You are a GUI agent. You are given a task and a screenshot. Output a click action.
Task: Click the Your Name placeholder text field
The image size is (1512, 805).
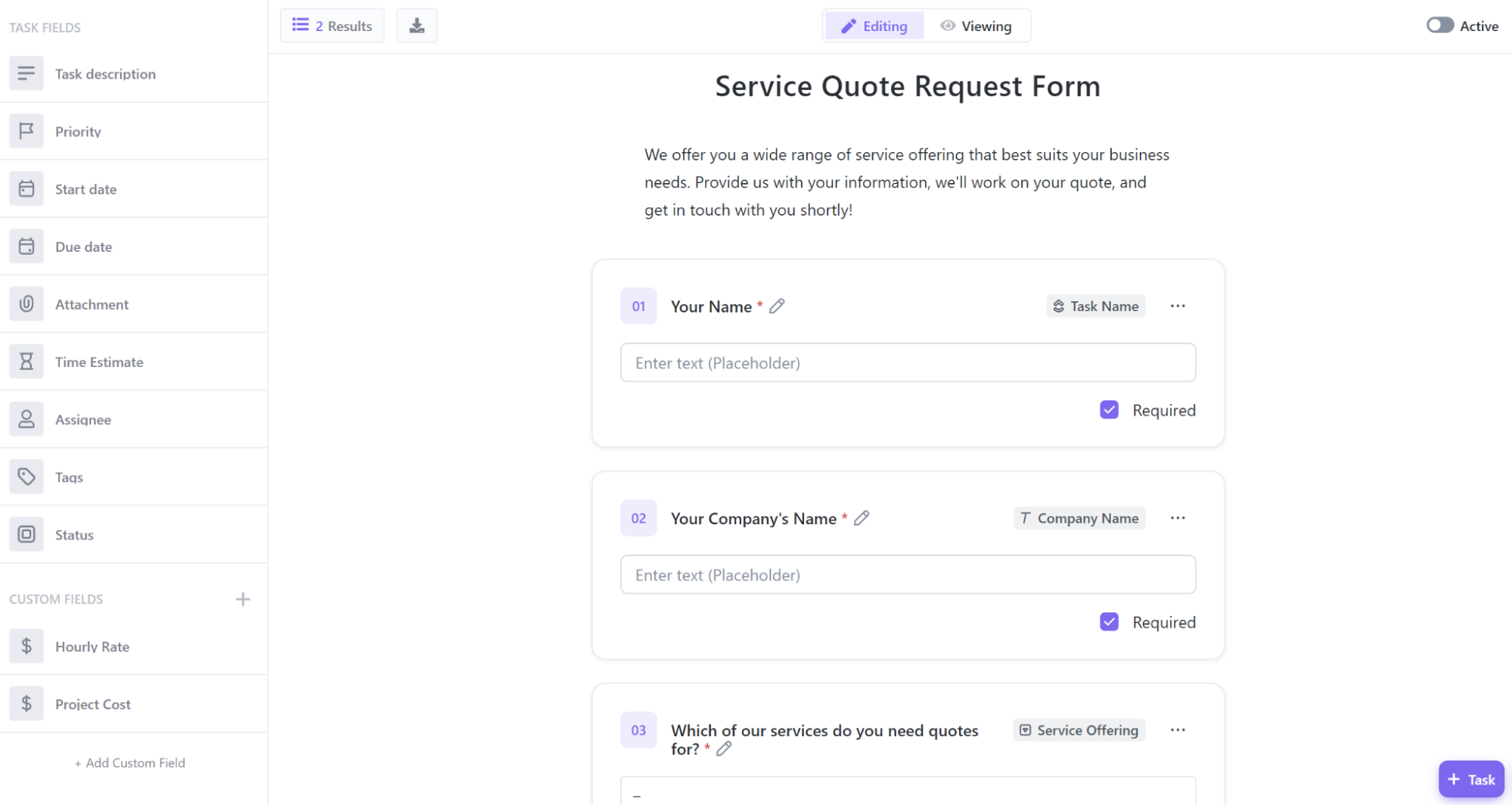tap(908, 363)
